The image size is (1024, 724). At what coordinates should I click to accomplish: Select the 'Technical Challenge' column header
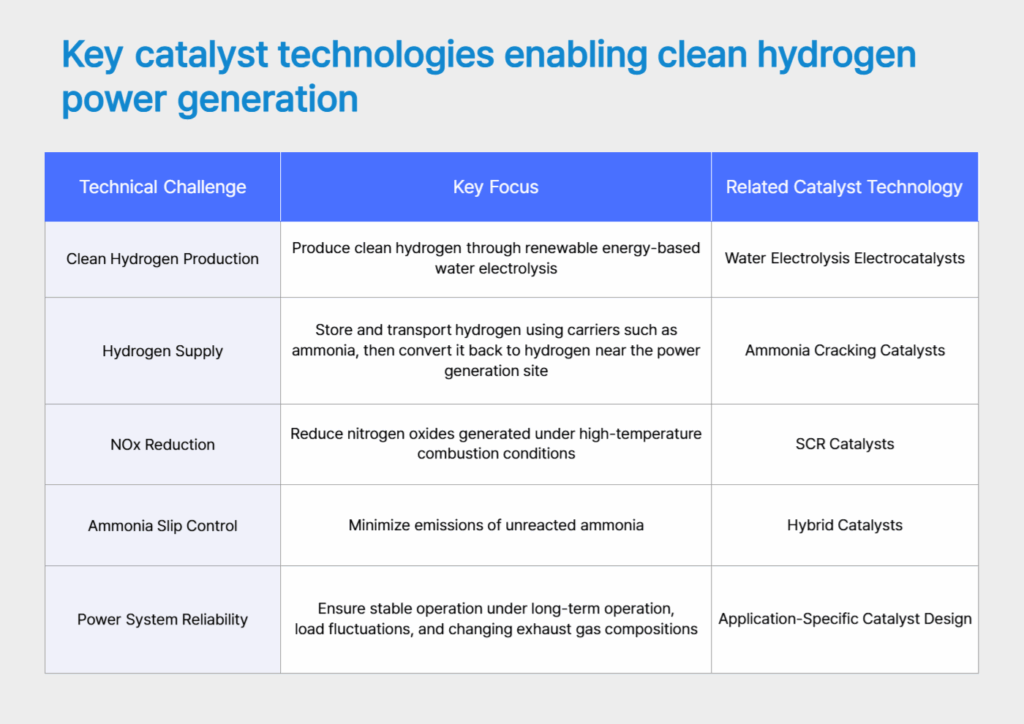163,187
